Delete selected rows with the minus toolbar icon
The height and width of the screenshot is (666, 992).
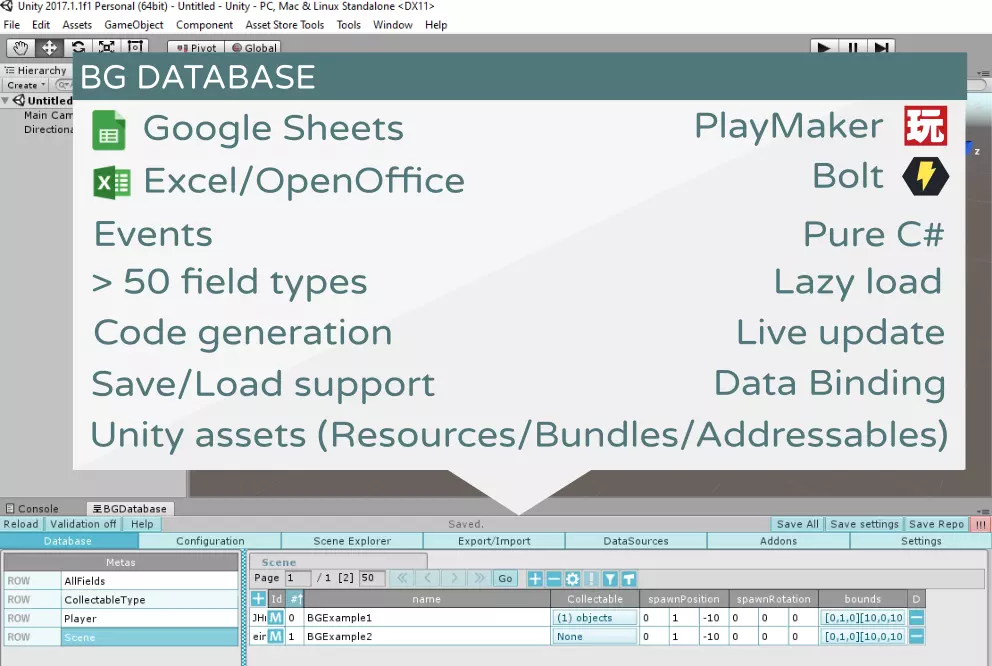[554, 579]
